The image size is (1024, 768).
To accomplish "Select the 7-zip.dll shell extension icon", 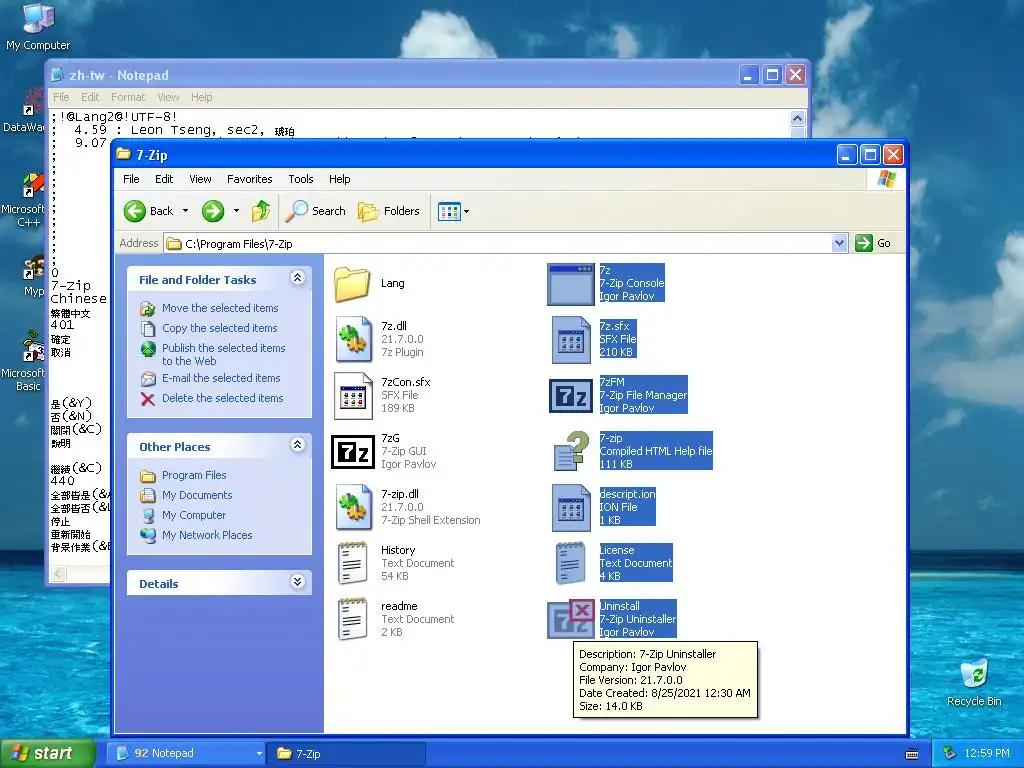I will [353, 507].
